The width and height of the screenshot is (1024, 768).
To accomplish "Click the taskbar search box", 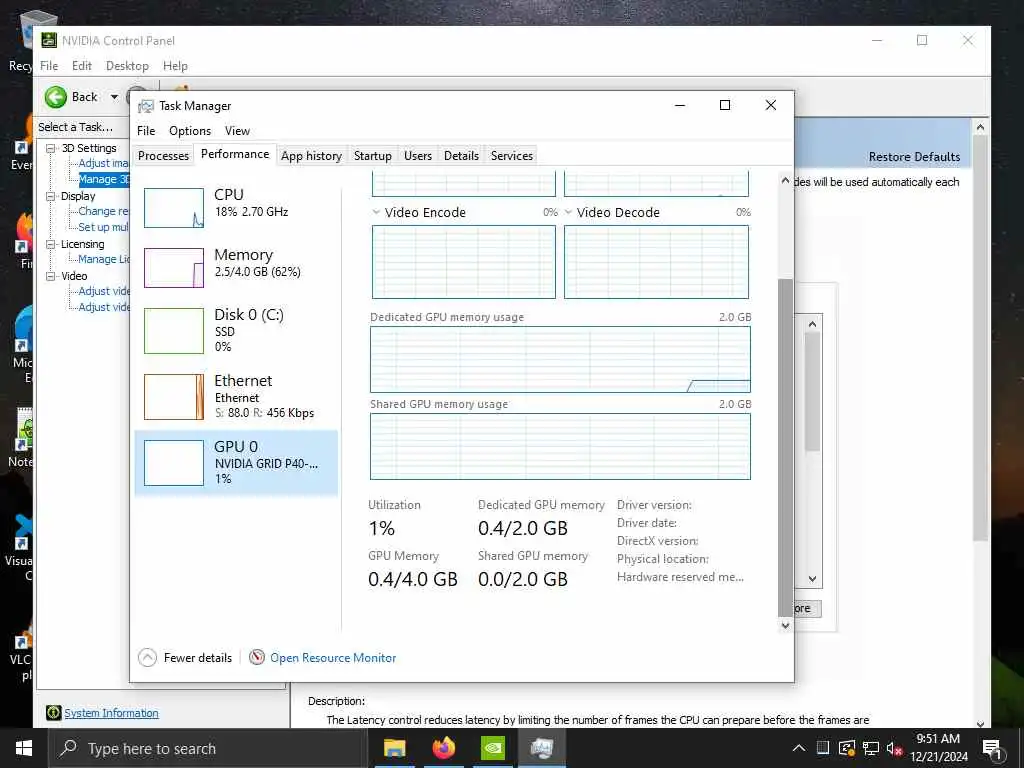I will (x=208, y=748).
